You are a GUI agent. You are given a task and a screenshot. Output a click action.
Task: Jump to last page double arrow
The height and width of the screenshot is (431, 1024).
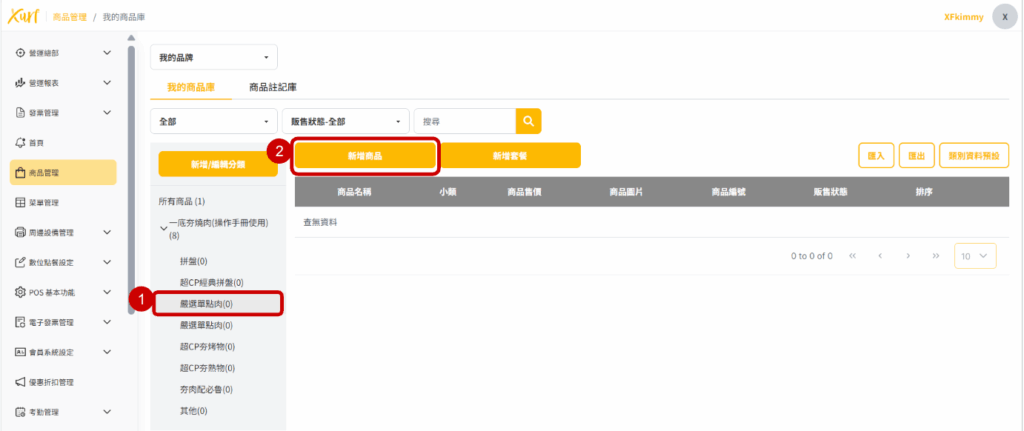pyautogui.click(x=935, y=256)
